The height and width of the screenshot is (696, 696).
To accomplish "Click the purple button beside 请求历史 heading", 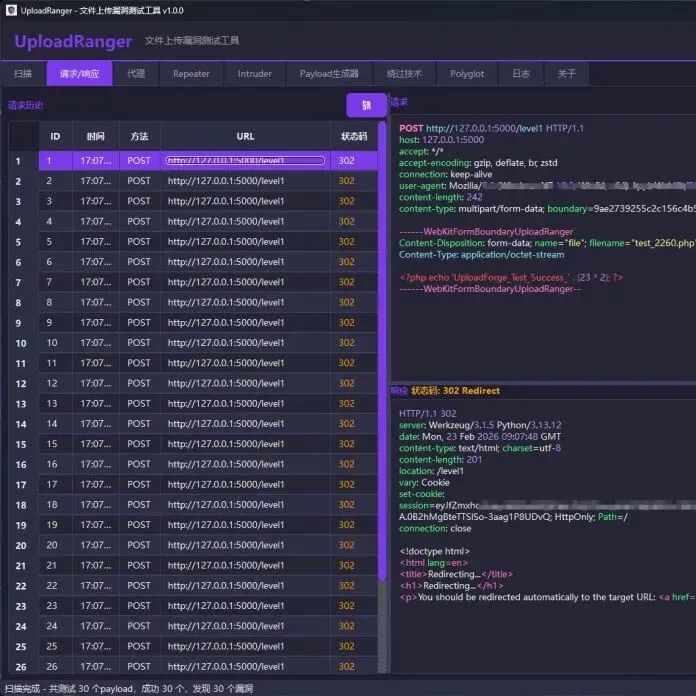I will (366, 105).
